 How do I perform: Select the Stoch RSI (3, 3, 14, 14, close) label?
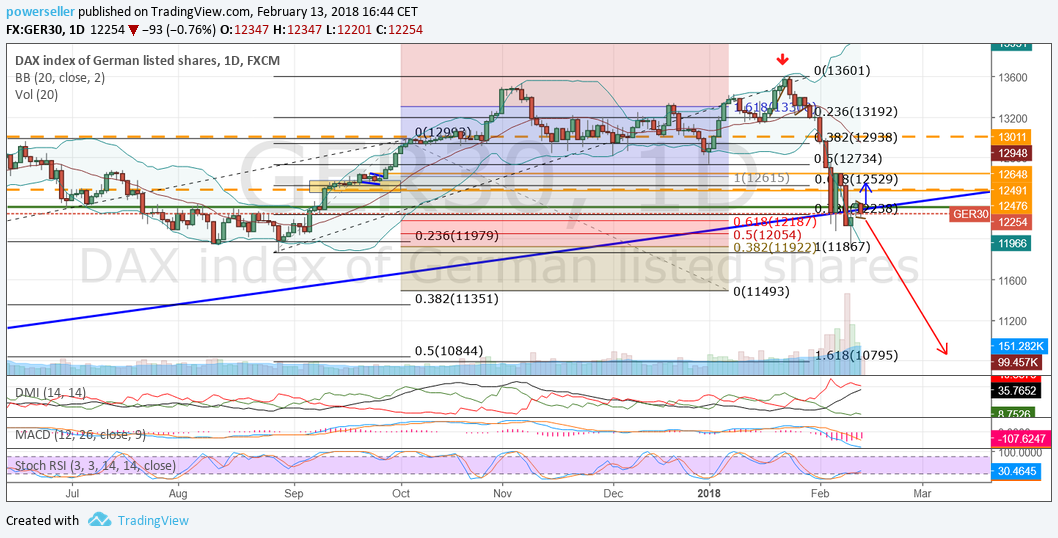pyautogui.click(x=95, y=466)
